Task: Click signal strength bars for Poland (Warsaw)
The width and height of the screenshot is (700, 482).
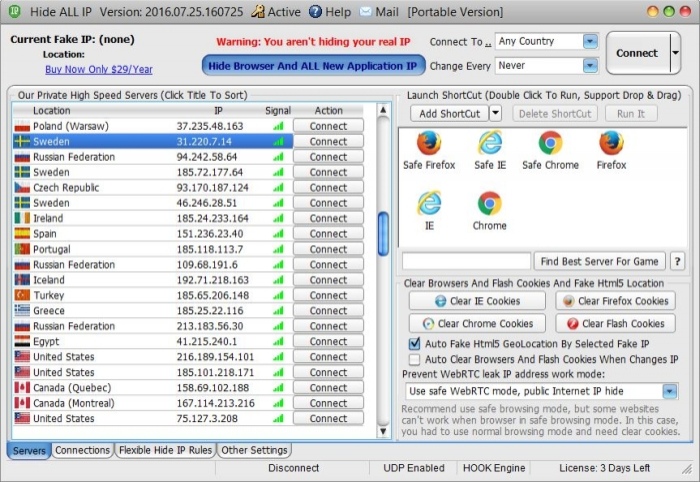Action: (x=278, y=126)
